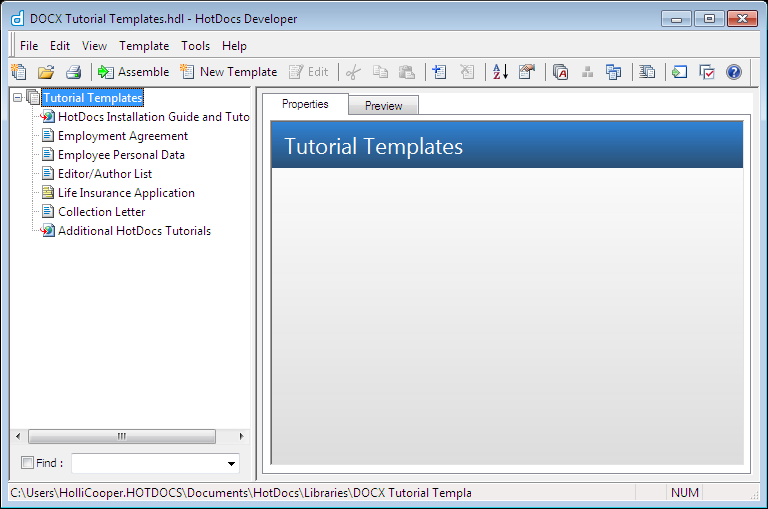Switch to the Properties tab

tap(305, 104)
